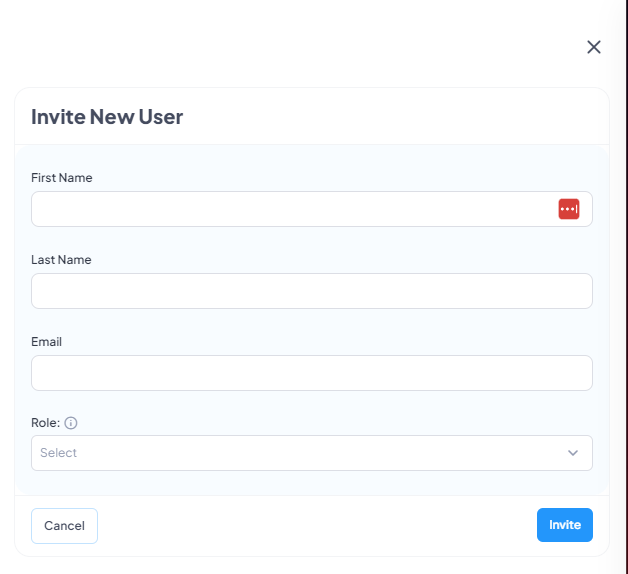Image resolution: width=628 pixels, height=574 pixels.
Task: Click the First Name label
Action: pyautogui.click(x=62, y=177)
